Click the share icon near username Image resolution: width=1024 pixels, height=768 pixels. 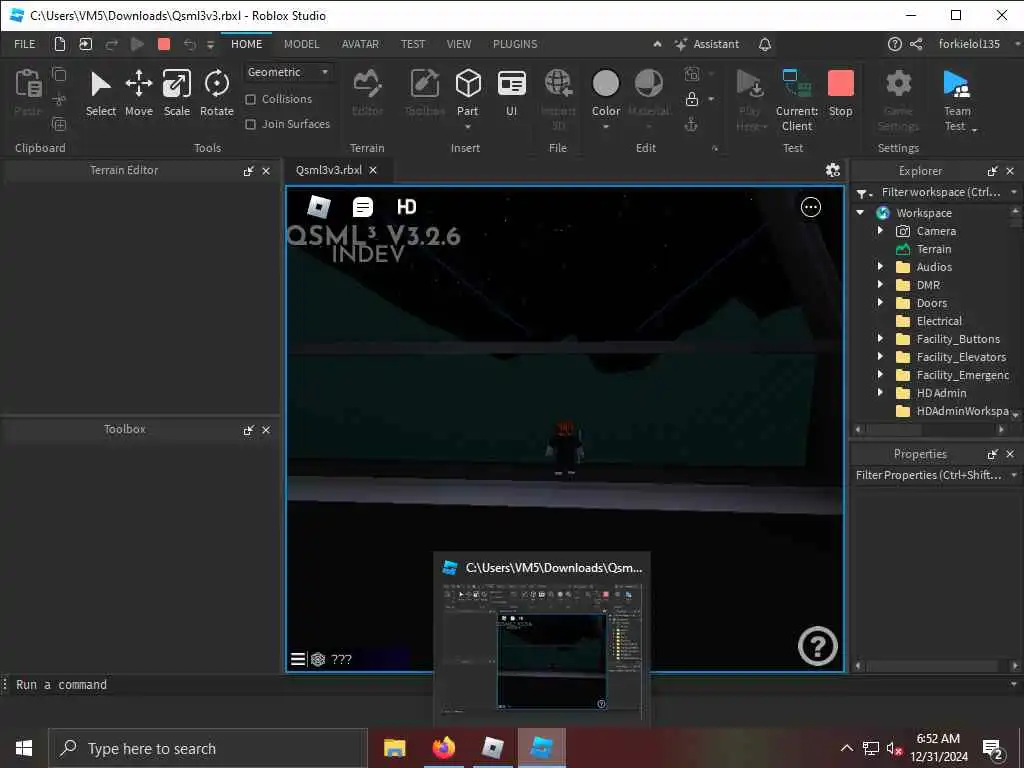(x=916, y=44)
